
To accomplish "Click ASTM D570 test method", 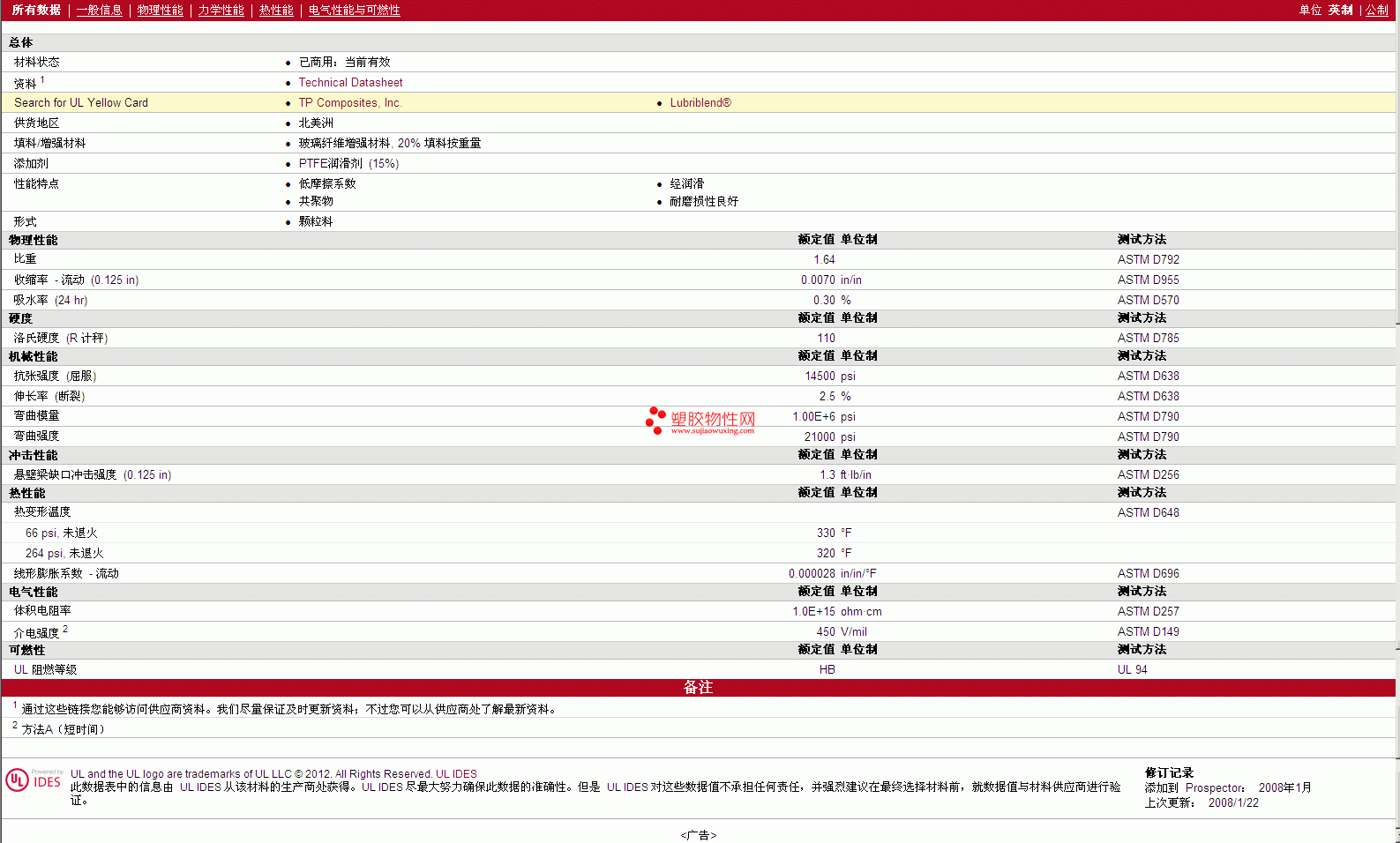I will [1148, 301].
